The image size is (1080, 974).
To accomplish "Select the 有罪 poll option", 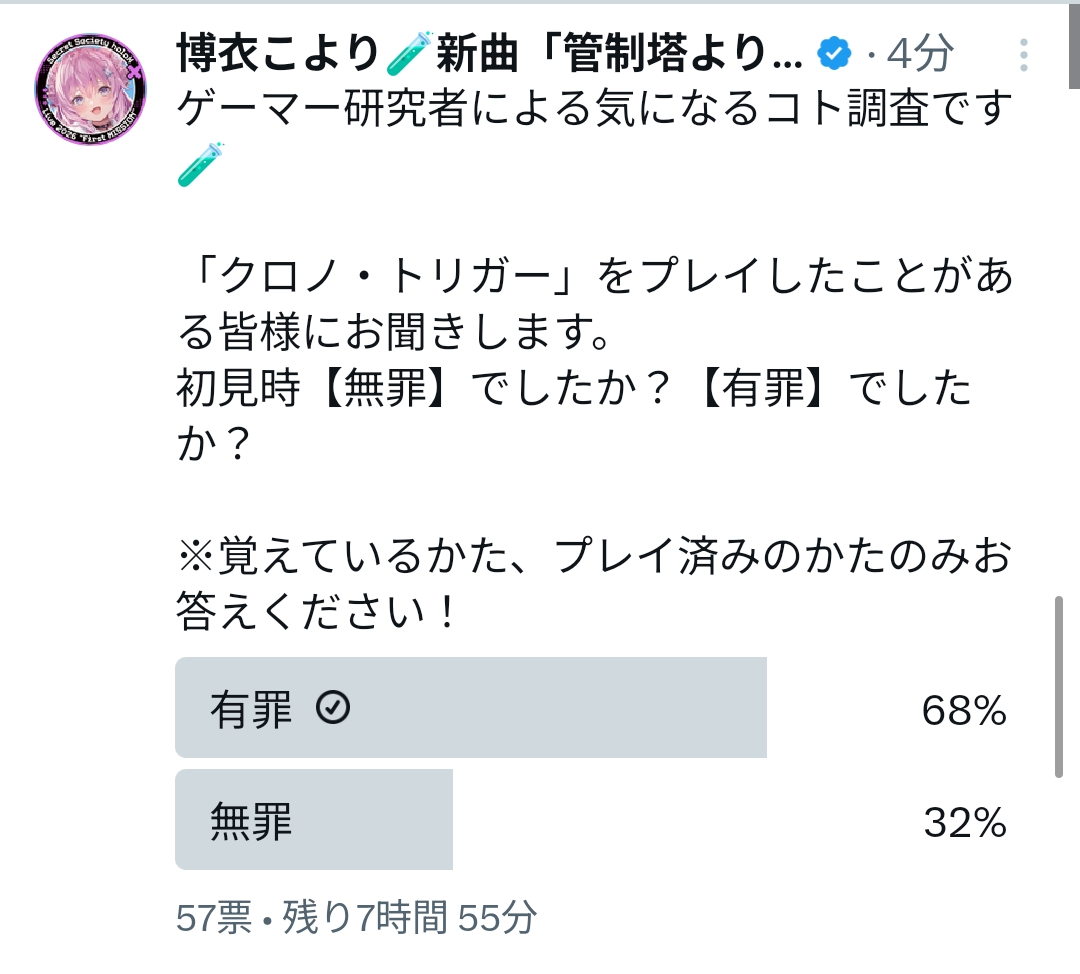I will 470,708.
